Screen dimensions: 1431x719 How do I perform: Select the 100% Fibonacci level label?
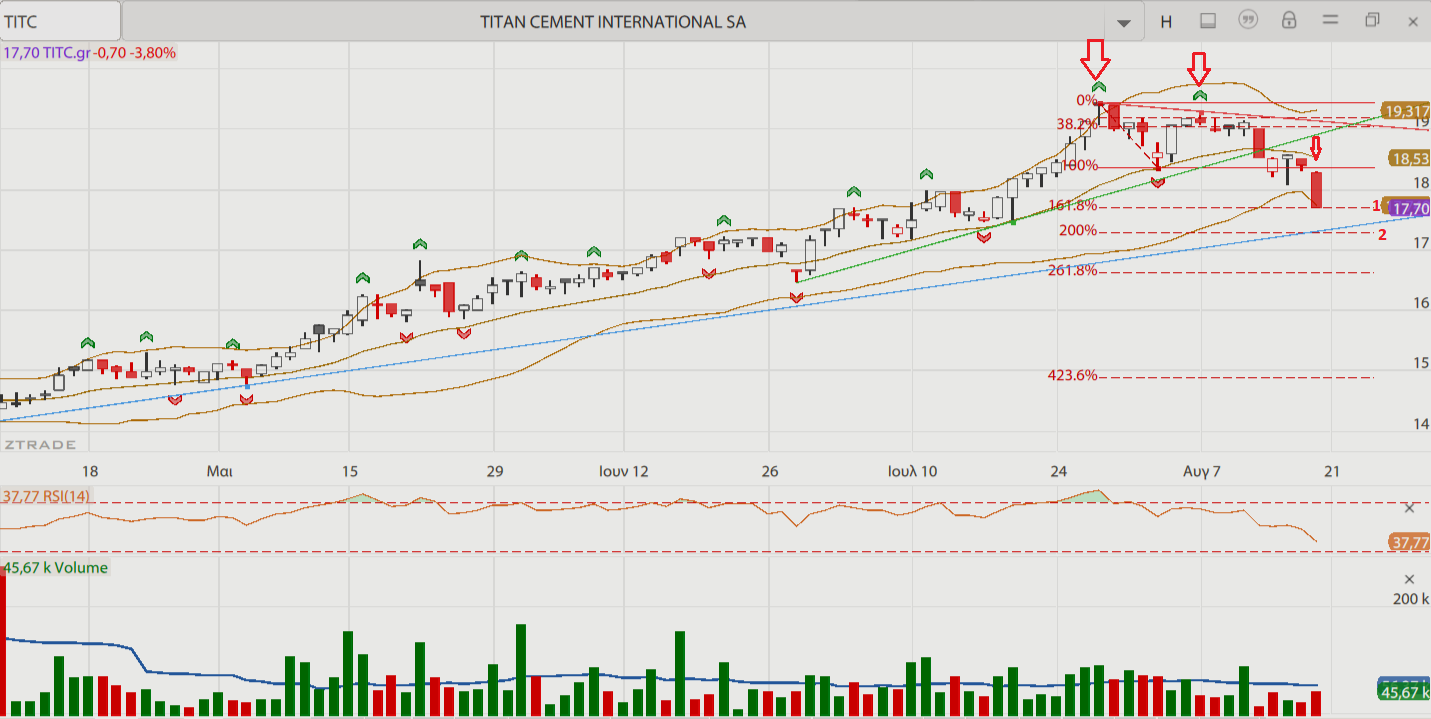click(1079, 165)
